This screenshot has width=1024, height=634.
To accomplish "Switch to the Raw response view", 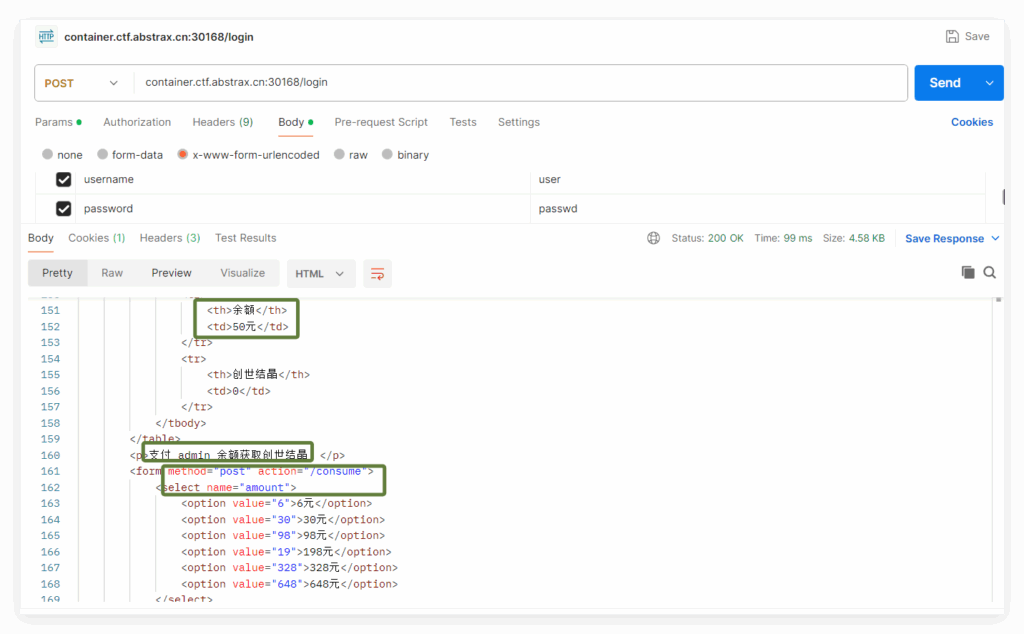I will (x=112, y=273).
